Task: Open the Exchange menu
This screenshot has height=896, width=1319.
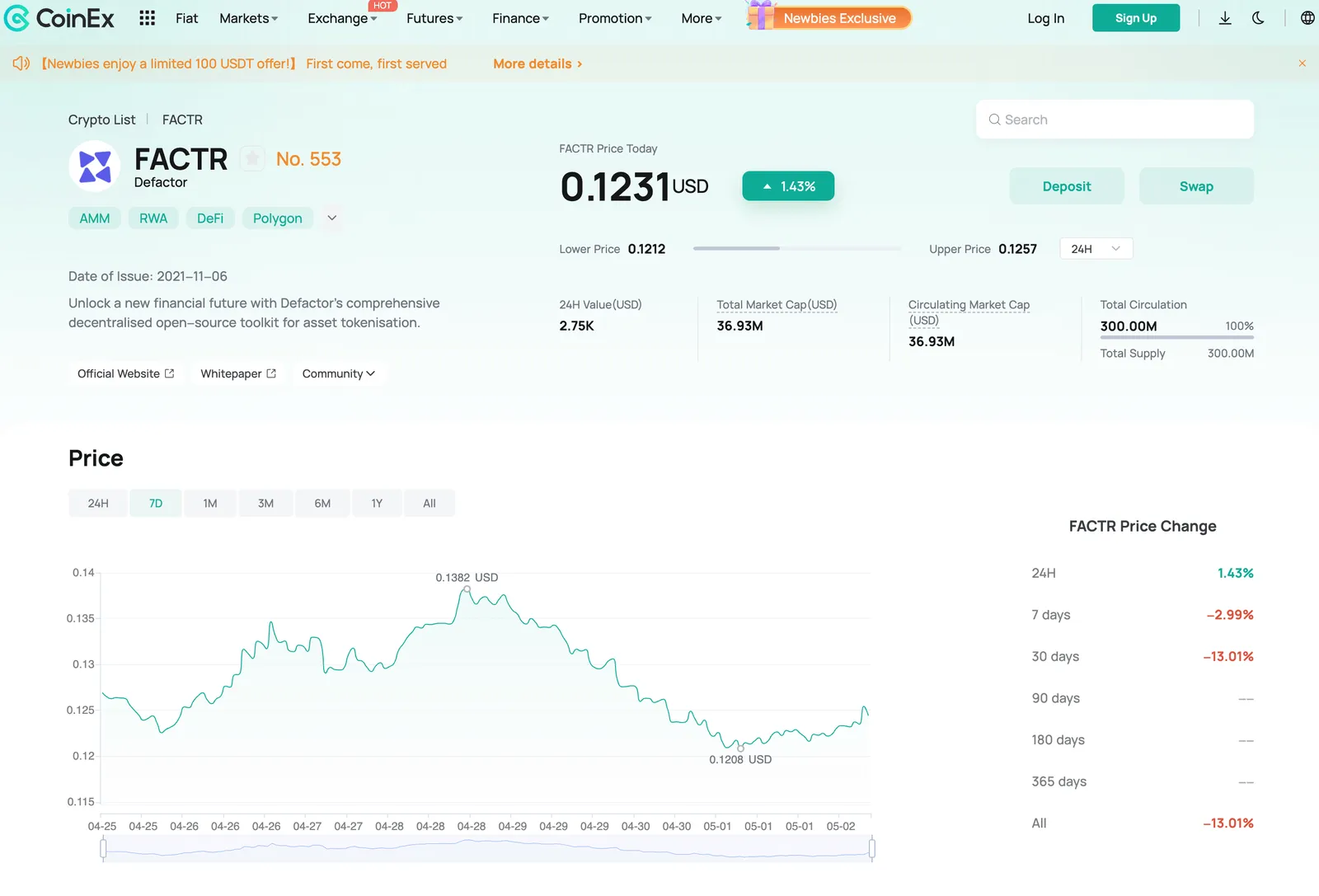Action: coord(342,18)
